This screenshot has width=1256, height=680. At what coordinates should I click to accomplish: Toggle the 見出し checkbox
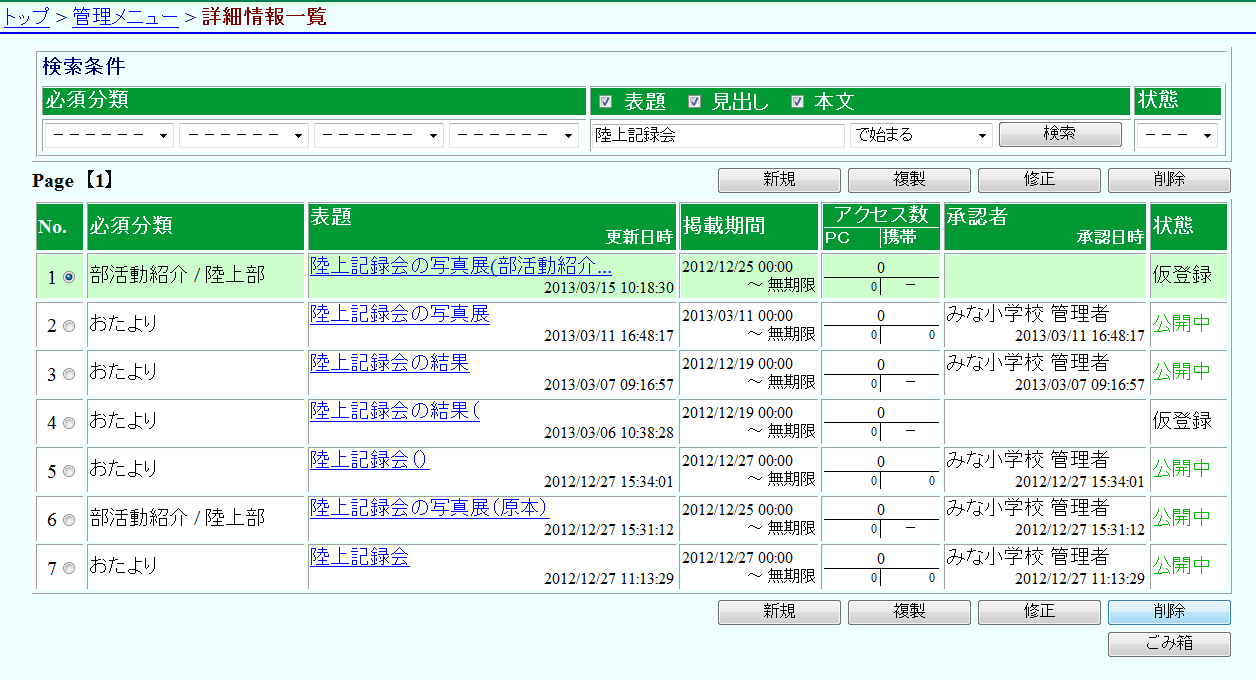point(694,102)
